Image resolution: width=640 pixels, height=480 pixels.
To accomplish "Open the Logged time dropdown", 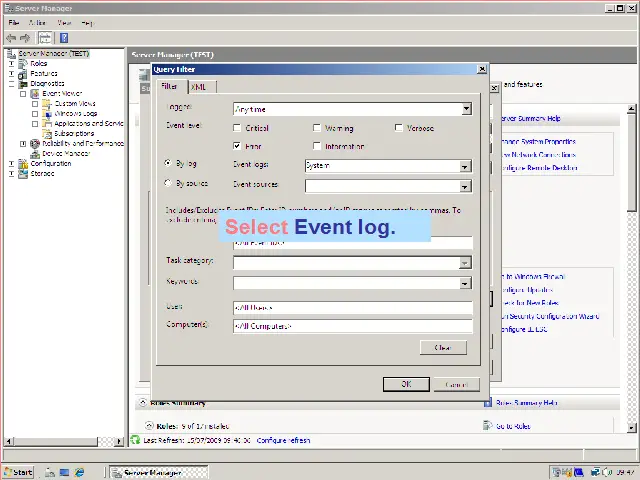I will pos(466,109).
